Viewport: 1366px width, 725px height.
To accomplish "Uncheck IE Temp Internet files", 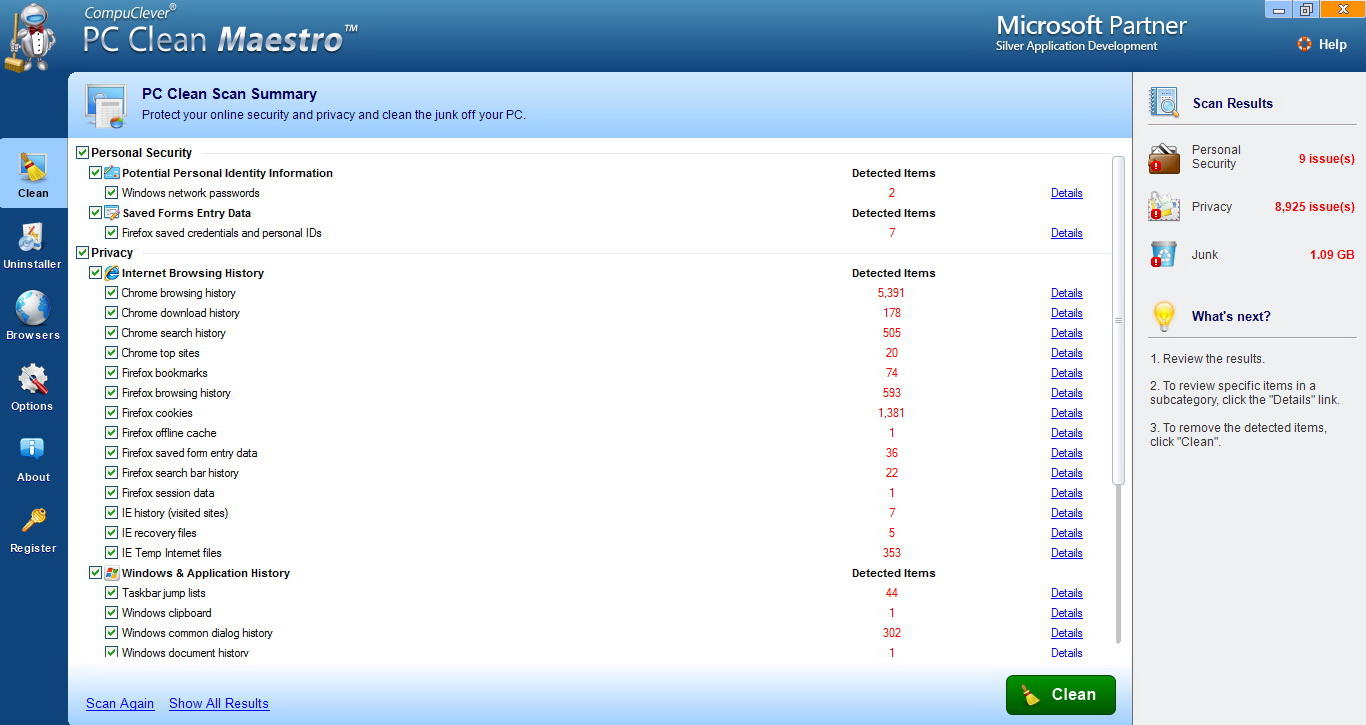I will click(x=112, y=553).
